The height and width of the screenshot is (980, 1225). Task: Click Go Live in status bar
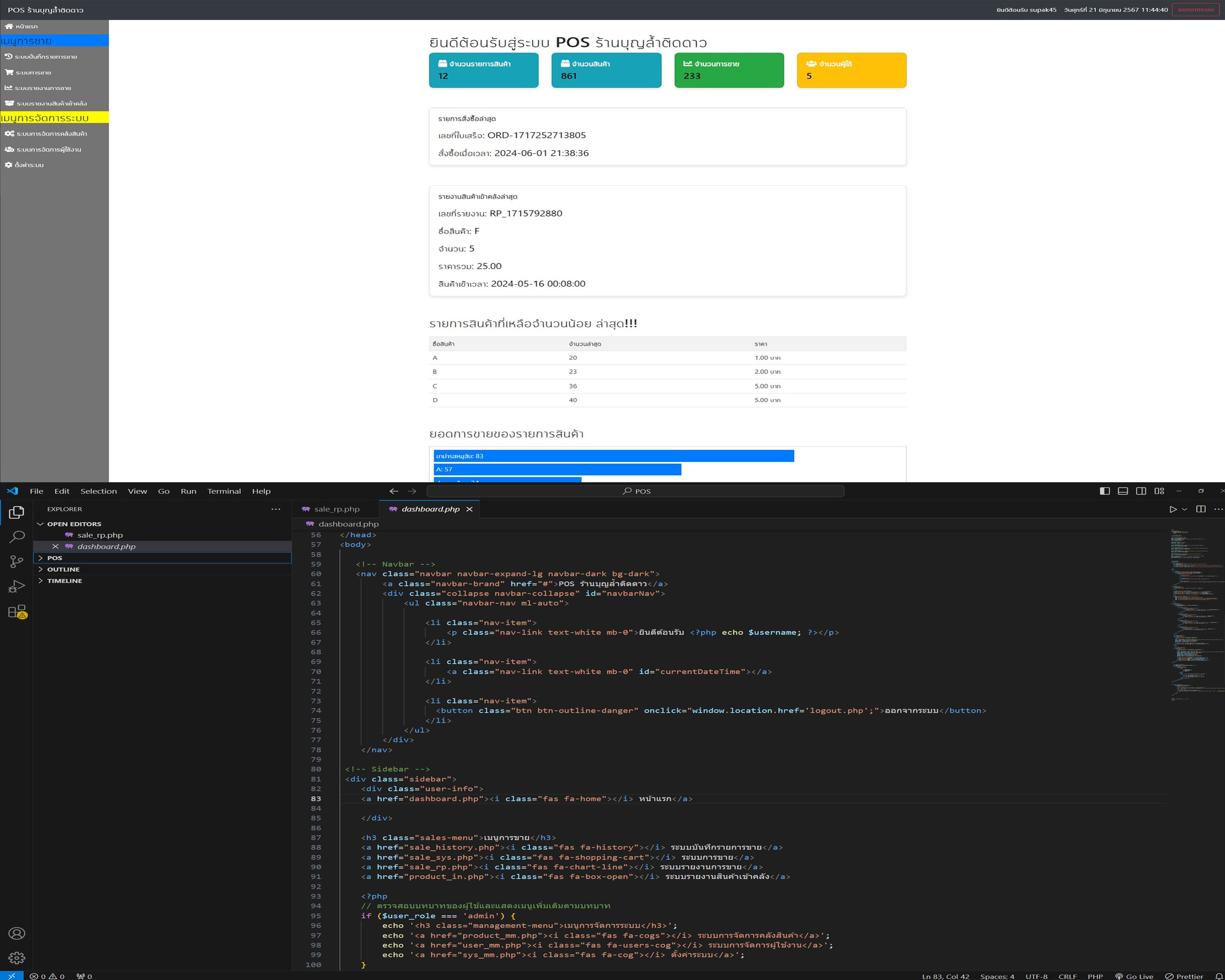(1135, 976)
